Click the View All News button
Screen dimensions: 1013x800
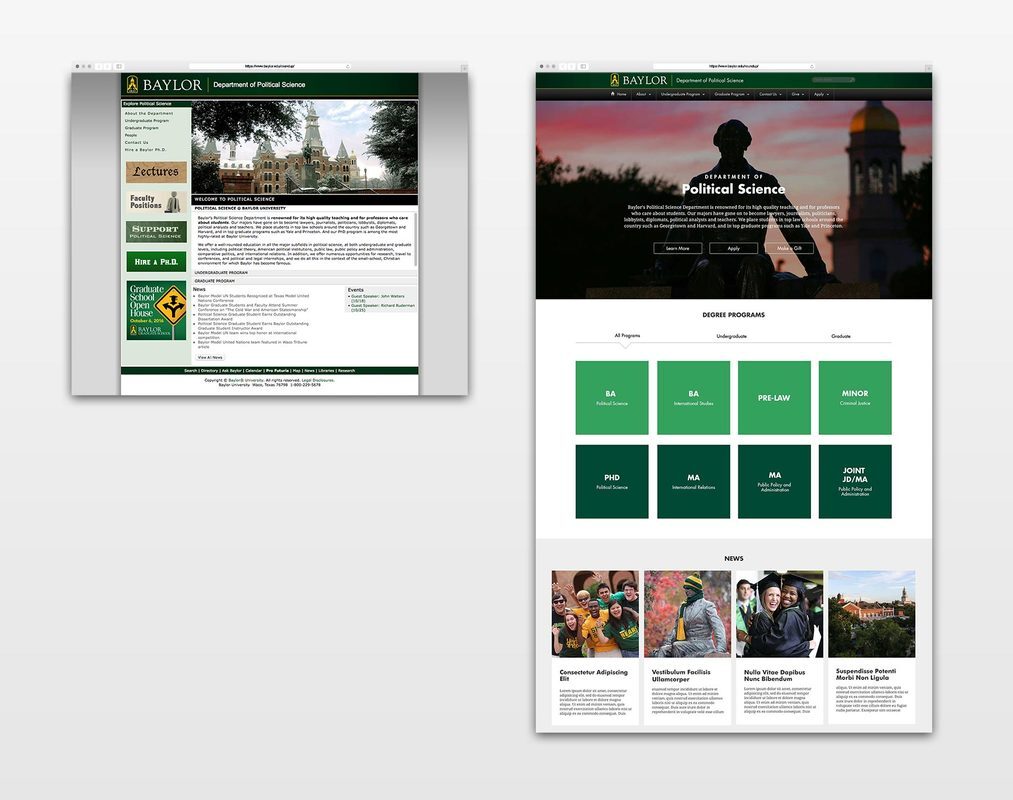pyautogui.click(x=210, y=357)
